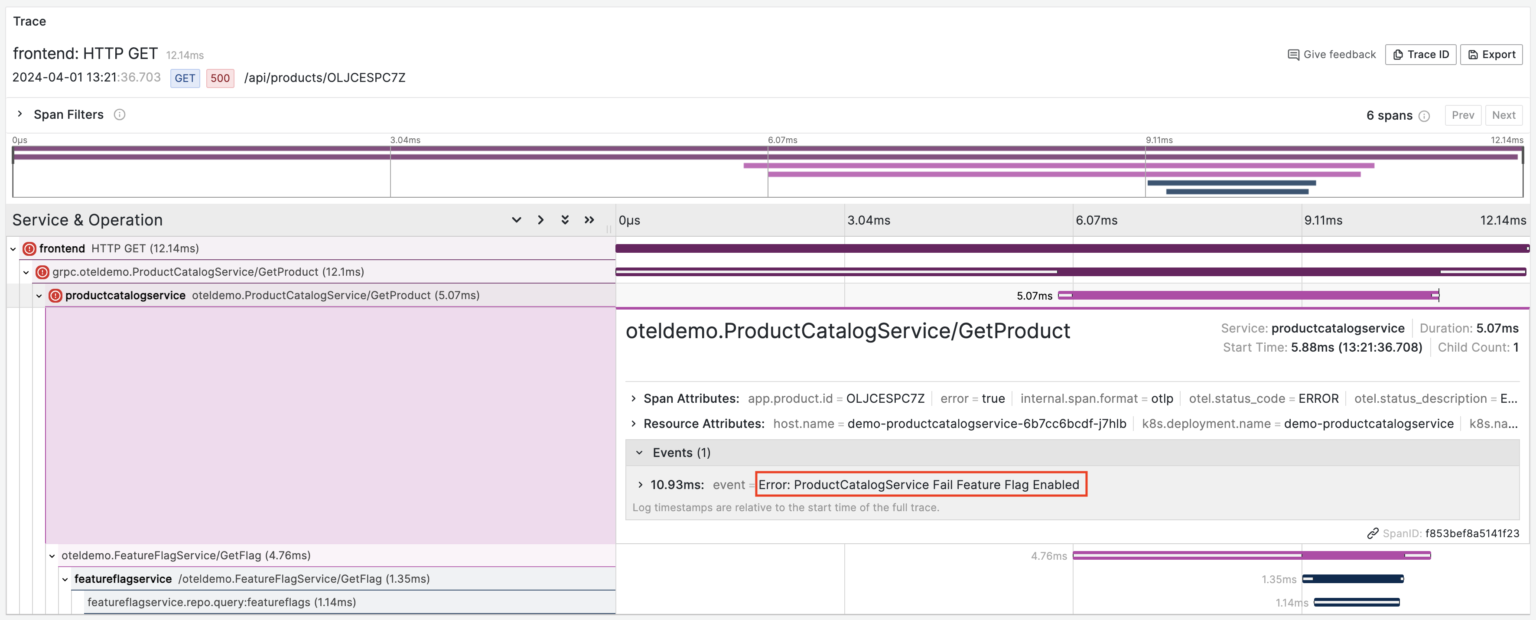Click the Span Filters info icon
This screenshot has height=620, width=1536.
click(x=120, y=115)
